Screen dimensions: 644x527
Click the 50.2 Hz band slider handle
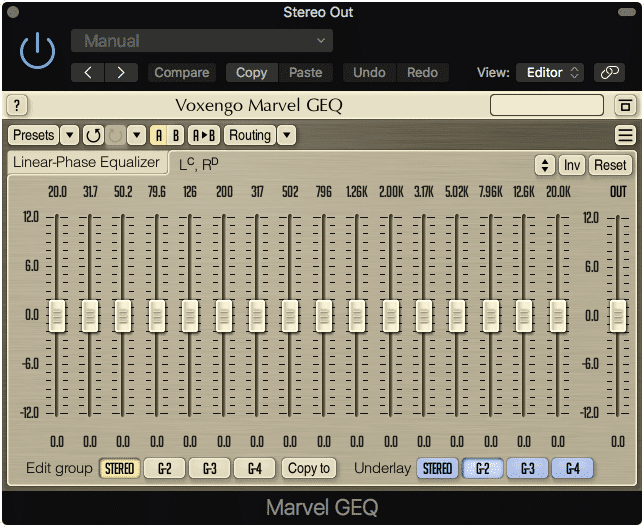click(x=123, y=315)
